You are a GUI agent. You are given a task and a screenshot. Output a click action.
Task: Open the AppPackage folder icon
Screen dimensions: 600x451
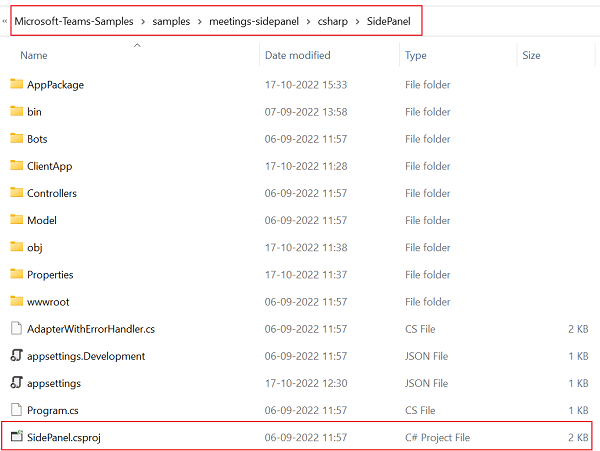pyautogui.click(x=16, y=84)
